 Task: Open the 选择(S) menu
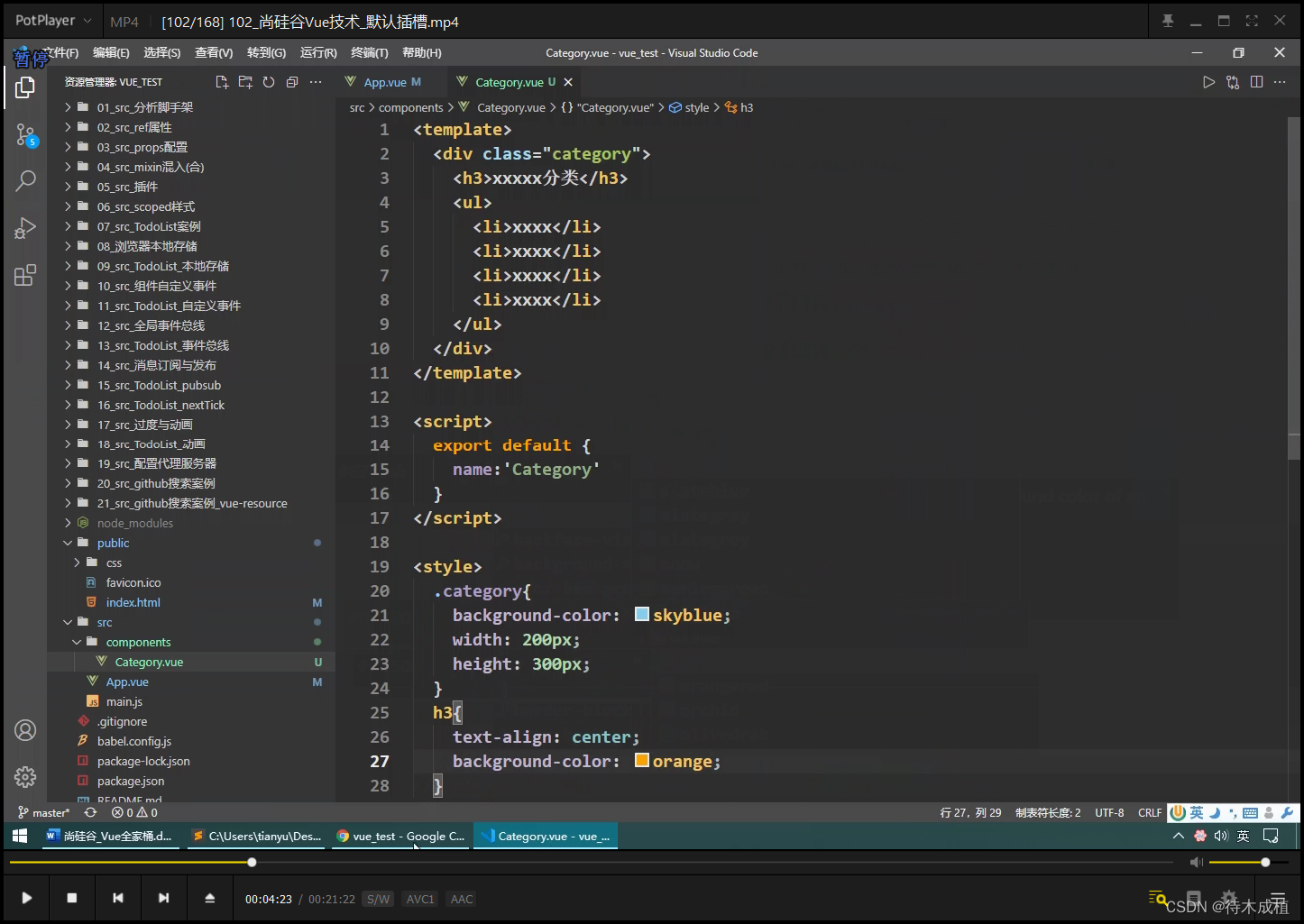coord(162,53)
